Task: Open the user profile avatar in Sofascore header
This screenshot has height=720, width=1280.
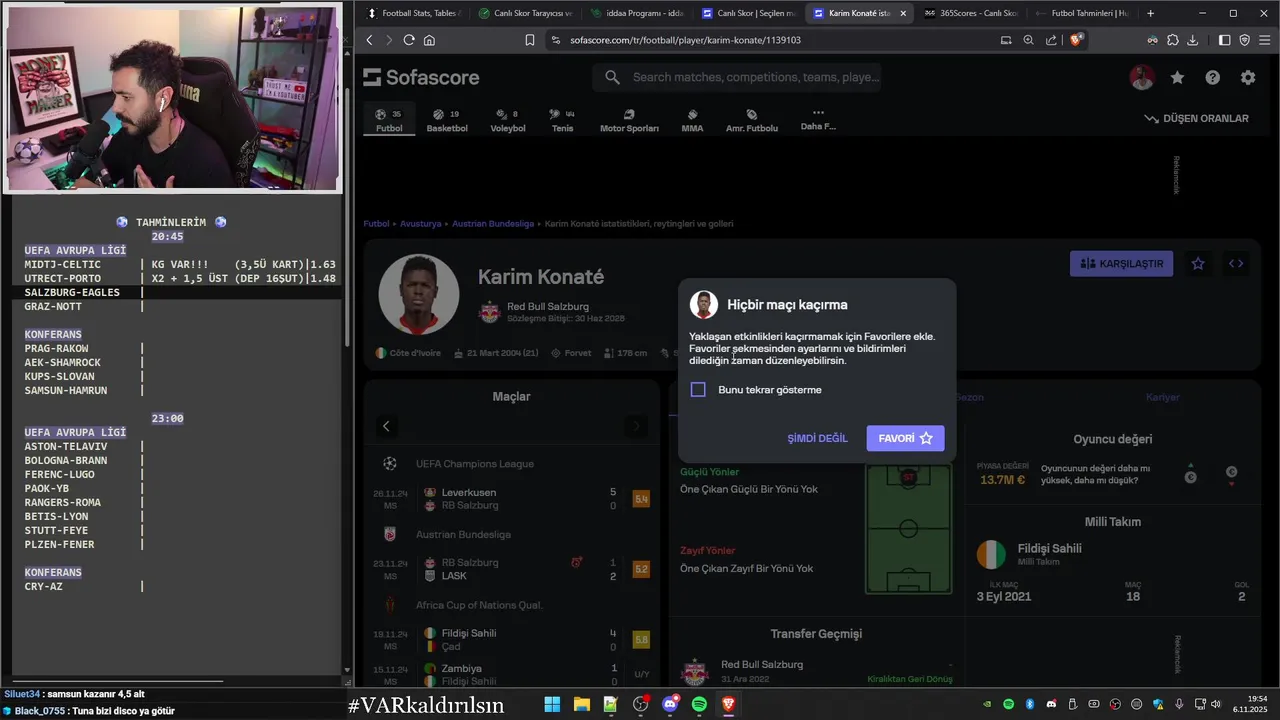Action: (1142, 77)
